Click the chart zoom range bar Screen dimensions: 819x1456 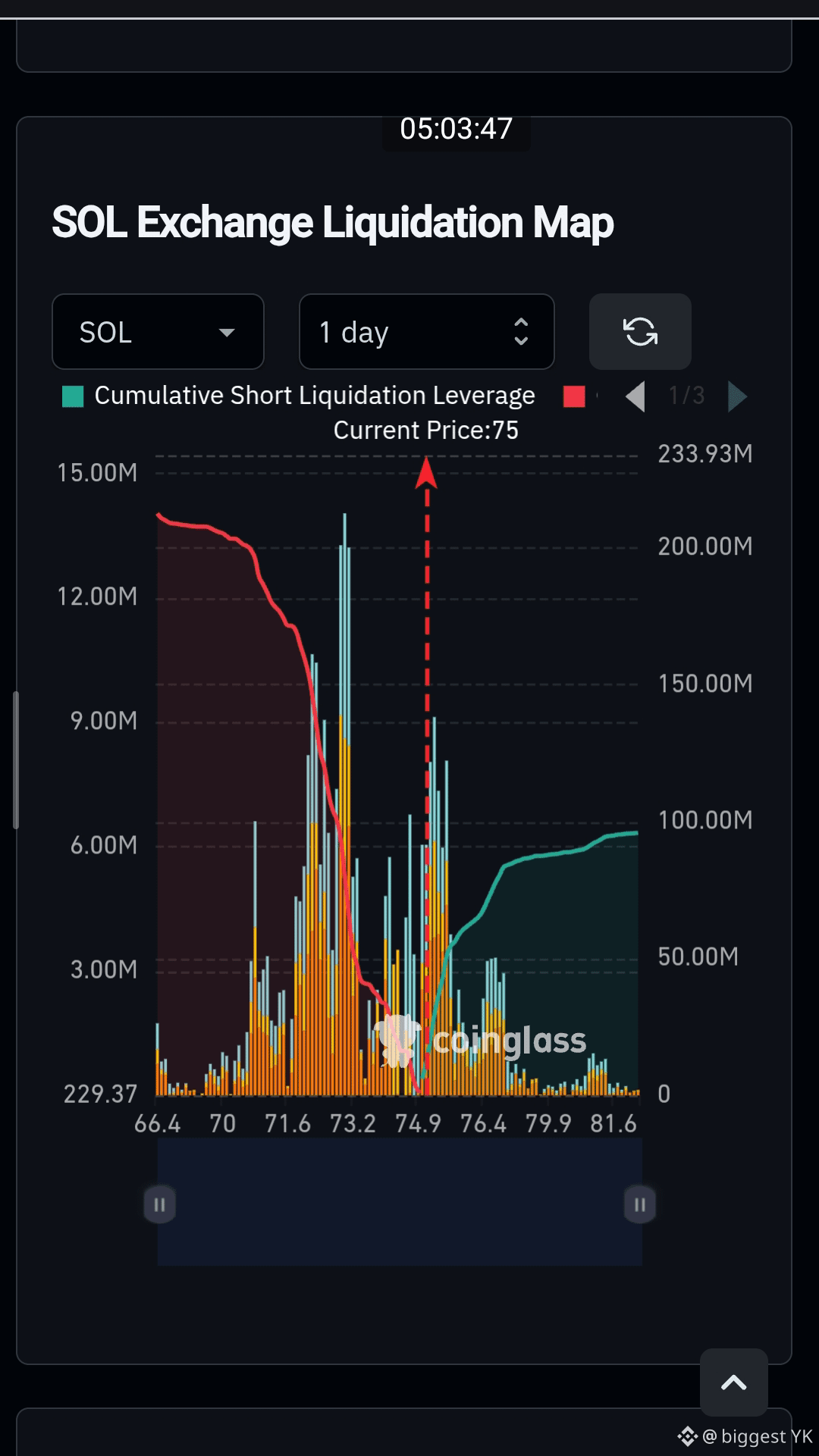400,1202
